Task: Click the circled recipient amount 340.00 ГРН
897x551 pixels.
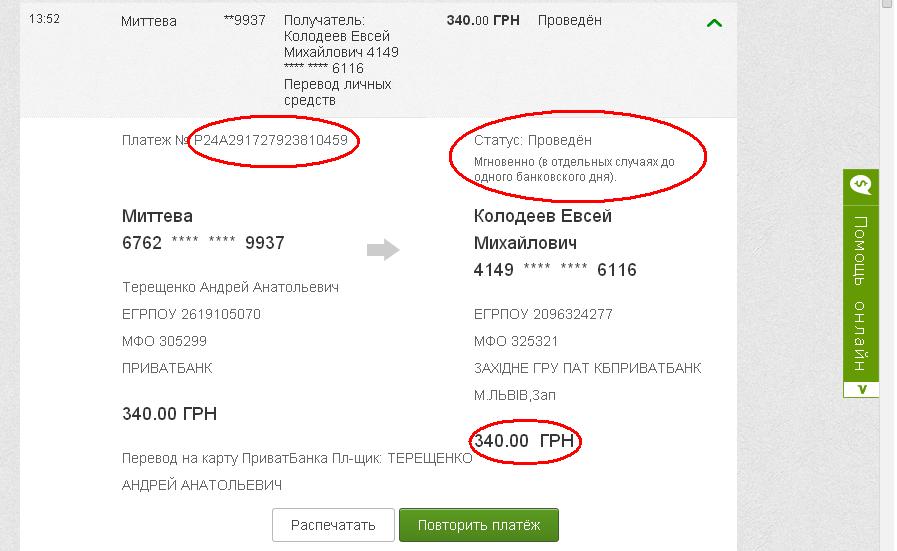Action: tap(524, 441)
